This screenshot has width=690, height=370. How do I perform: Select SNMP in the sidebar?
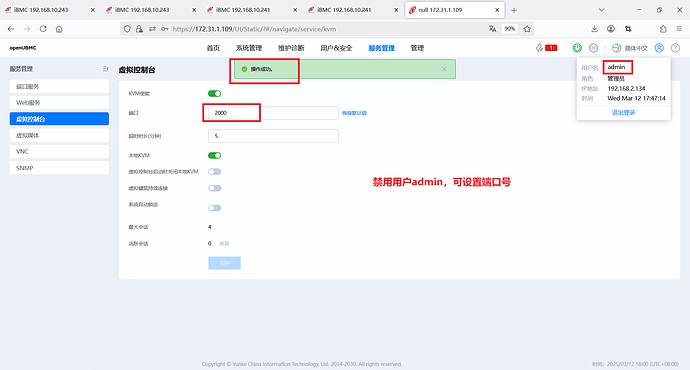59,168
